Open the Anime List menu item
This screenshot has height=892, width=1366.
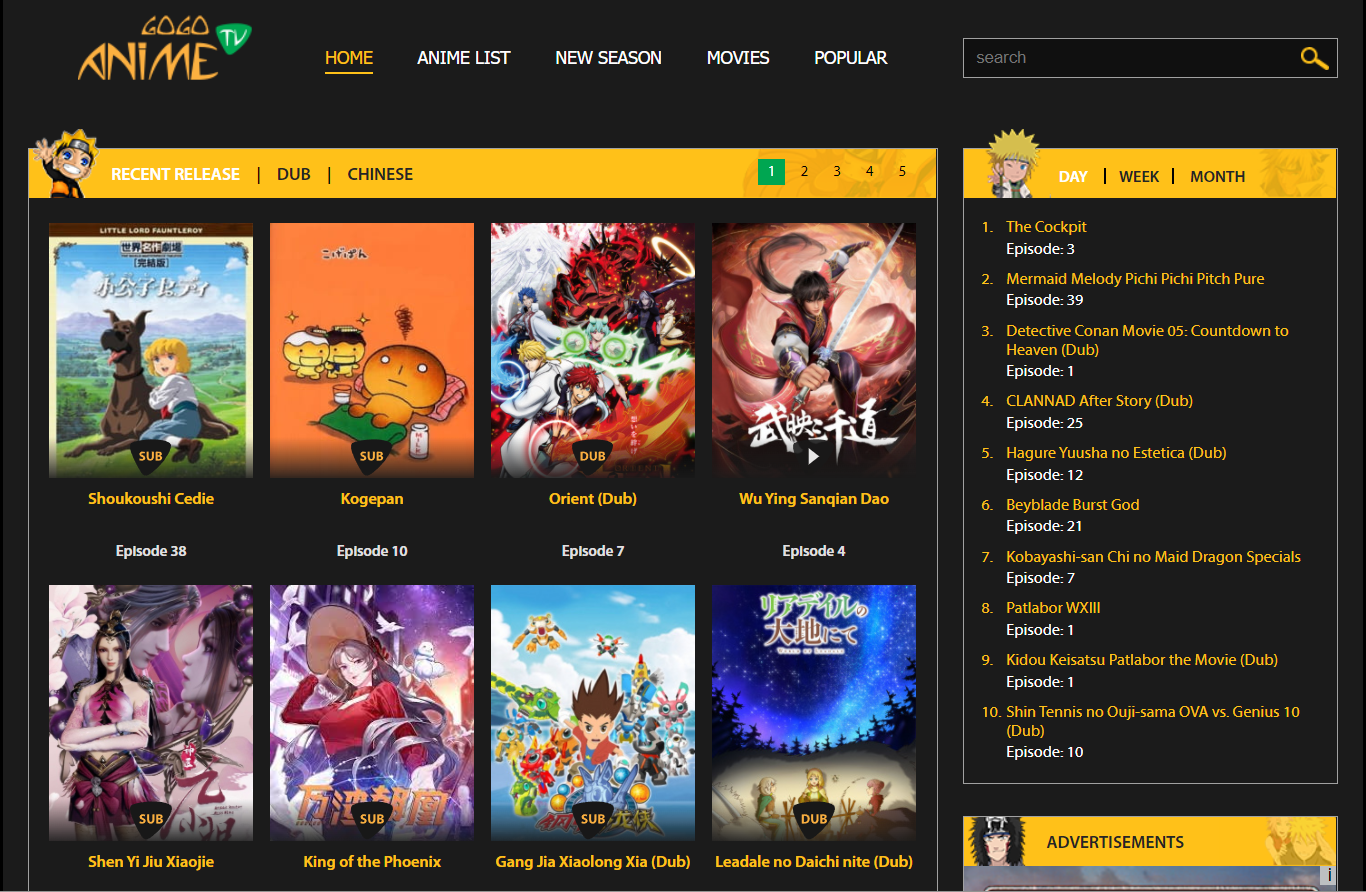pyautogui.click(x=464, y=58)
